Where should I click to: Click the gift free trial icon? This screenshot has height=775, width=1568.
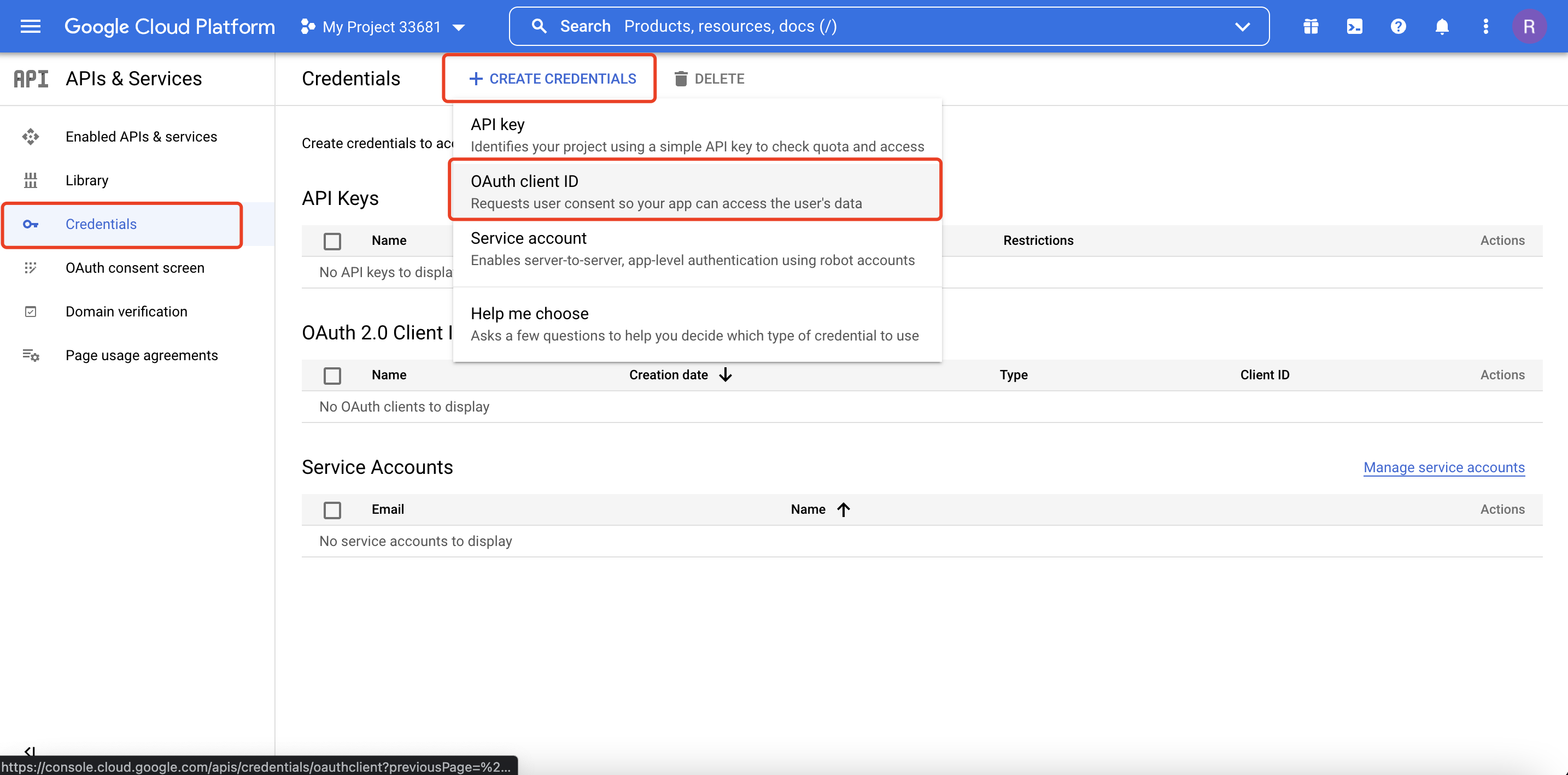[1310, 26]
